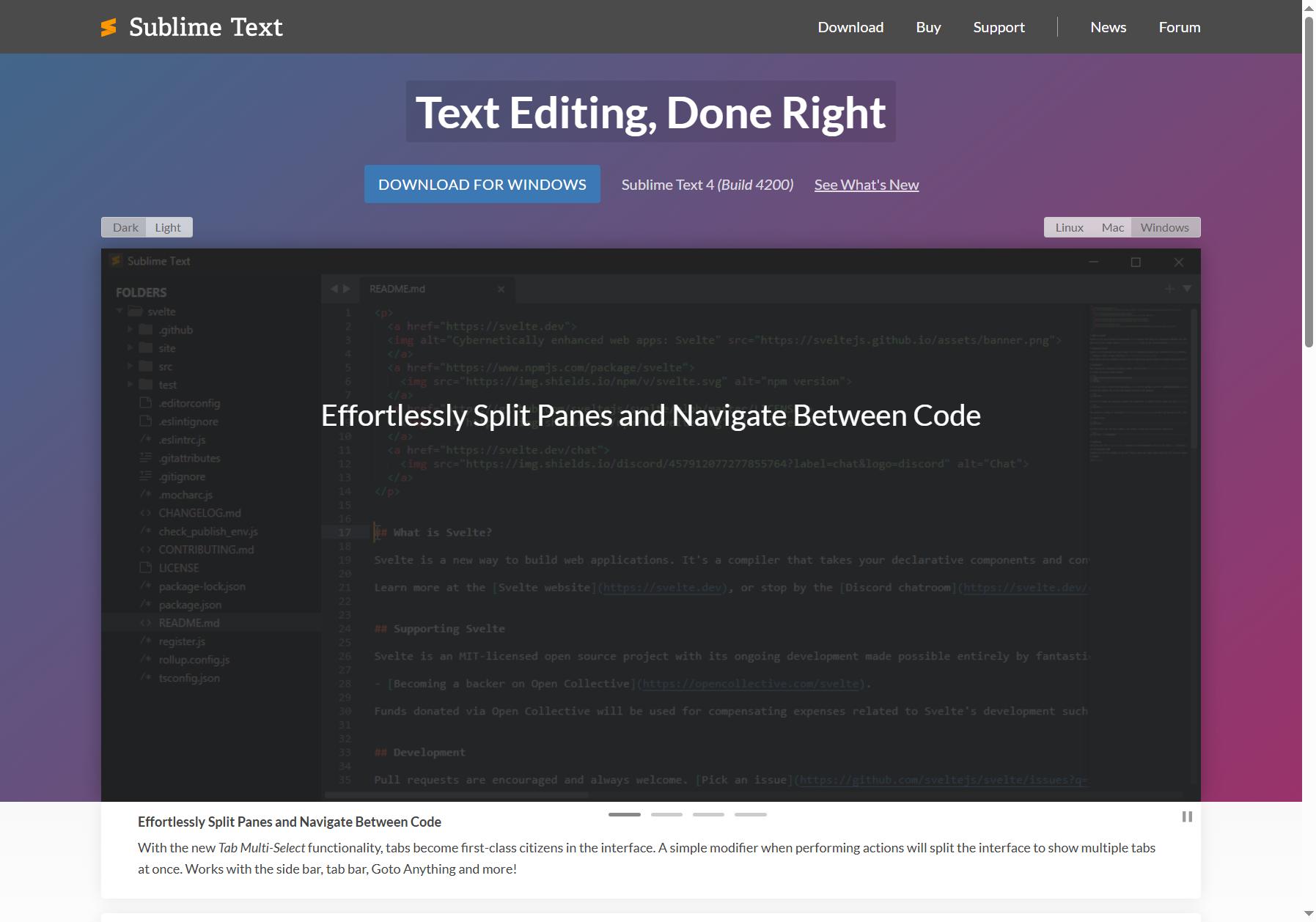The image size is (1316, 922).
Task: Open LICENSE file in sidebar
Action: [179, 568]
